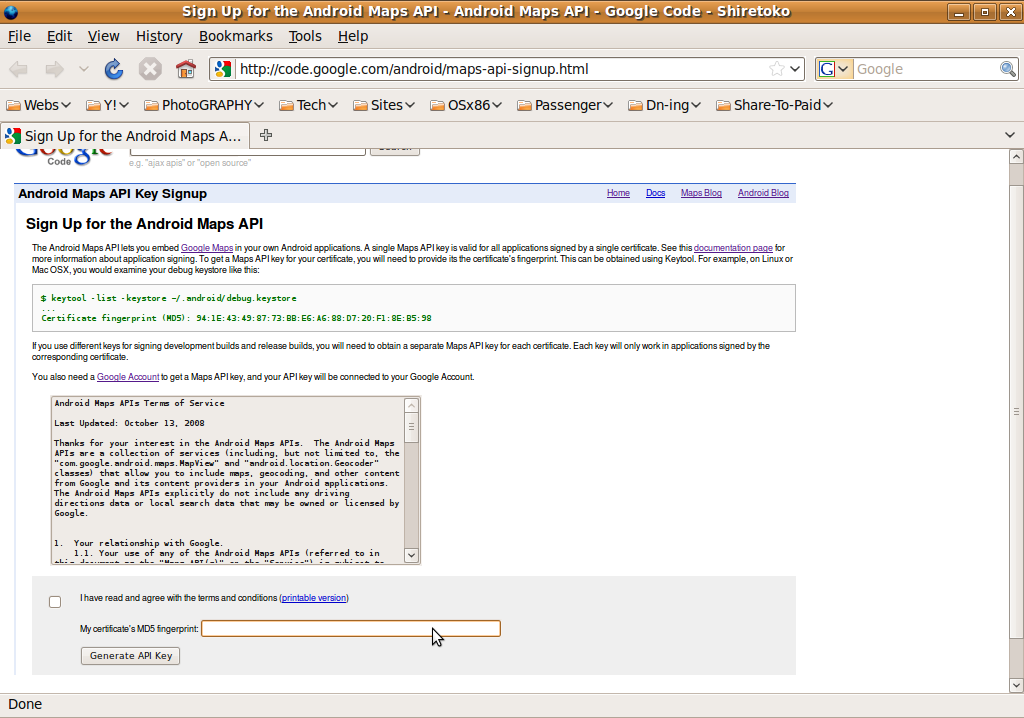The image size is (1024, 718).
Task: Click the Generate API Key button
Action: 130,656
